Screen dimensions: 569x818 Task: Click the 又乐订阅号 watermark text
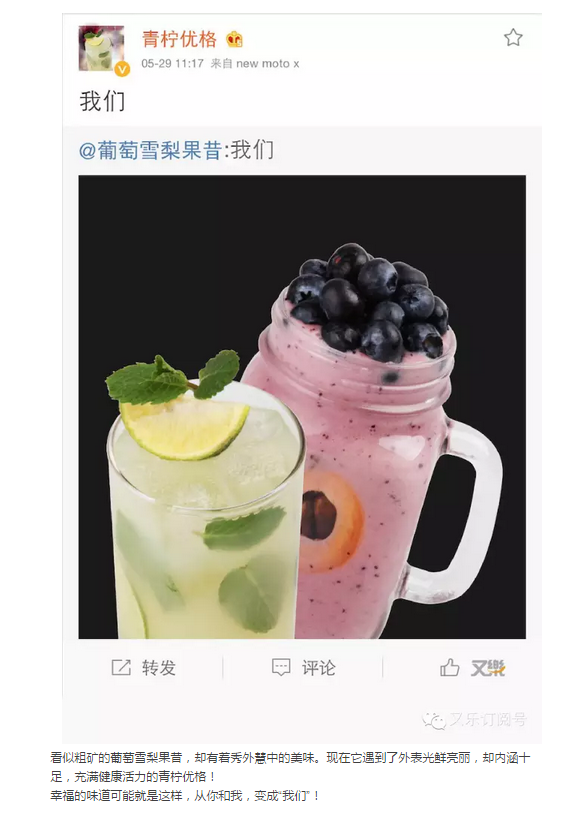point(488,720)
